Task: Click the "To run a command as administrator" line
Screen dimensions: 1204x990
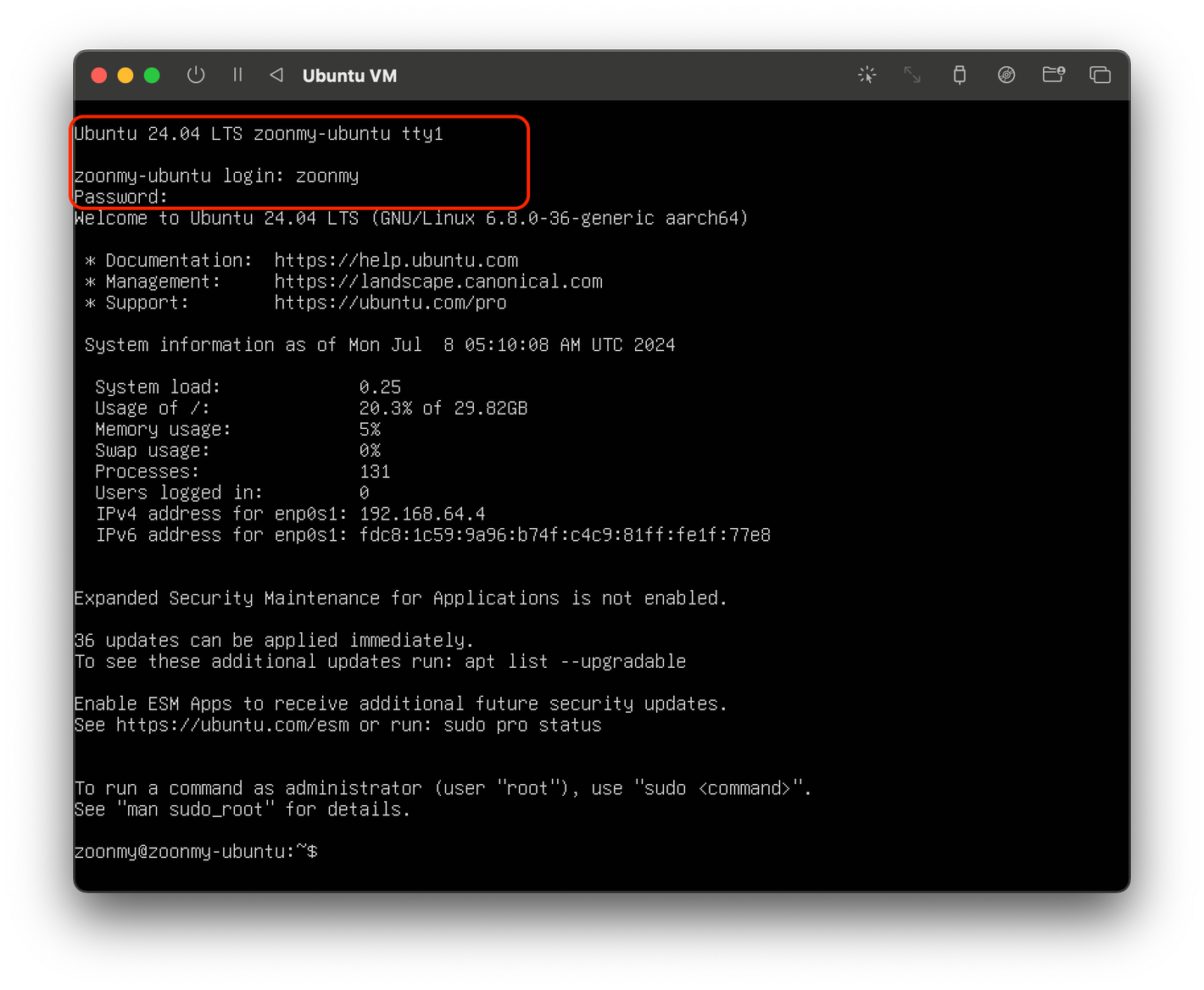Action: pyautogui.click(x=443, y=788)
